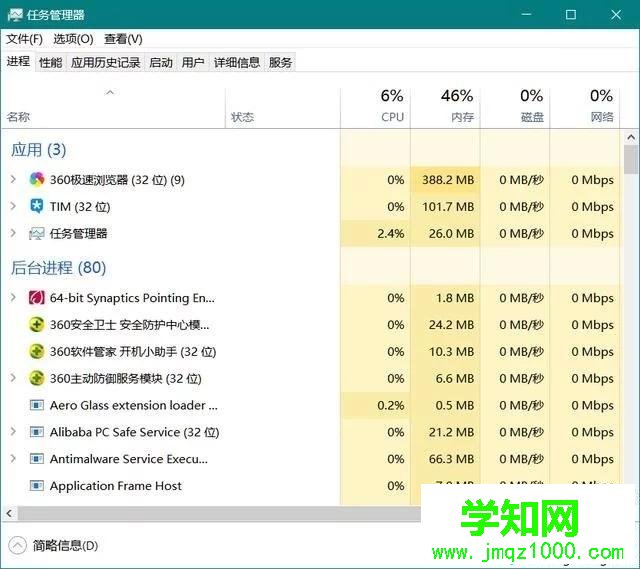The image size is (640, 569).
Task: Click the vertical scrollbar thumb
Action: click(631, 159)
